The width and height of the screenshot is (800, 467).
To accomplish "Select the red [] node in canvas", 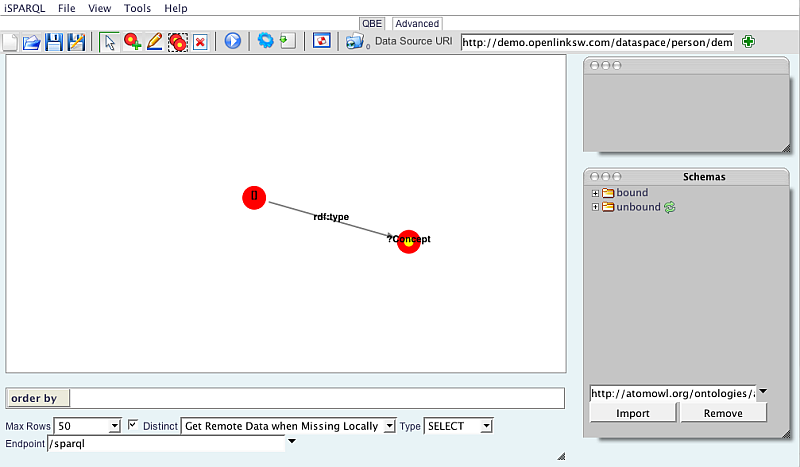I will coord(254,198).
